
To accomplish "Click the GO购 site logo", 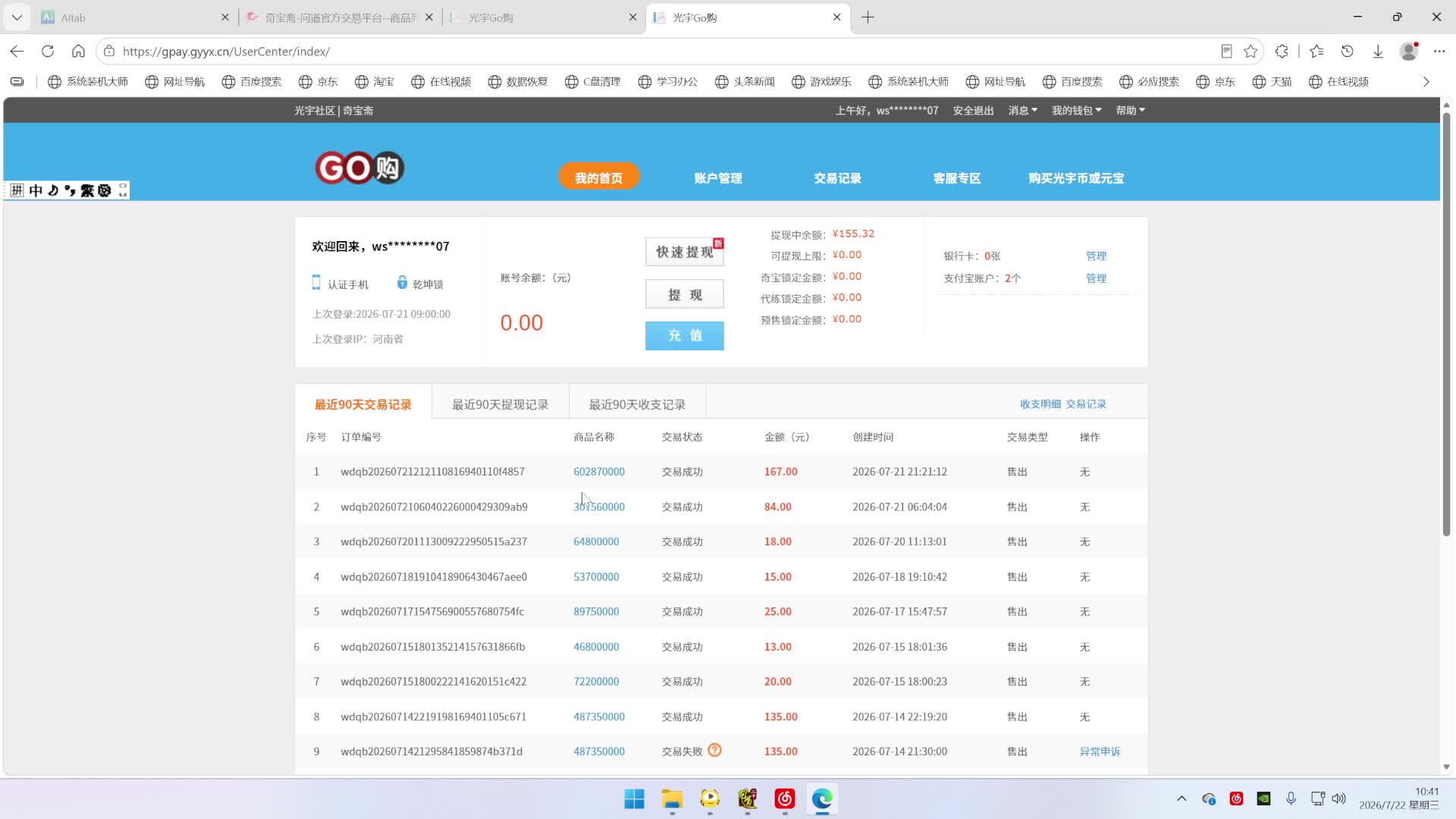I will click(359, 168).
